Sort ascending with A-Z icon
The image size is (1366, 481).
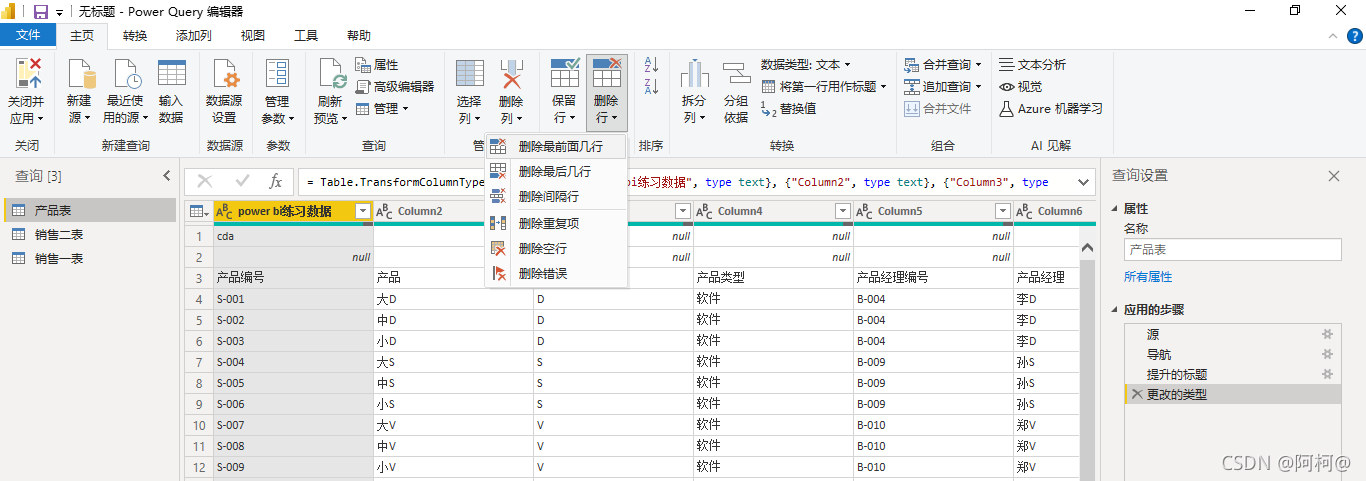[x=652, y=66]
